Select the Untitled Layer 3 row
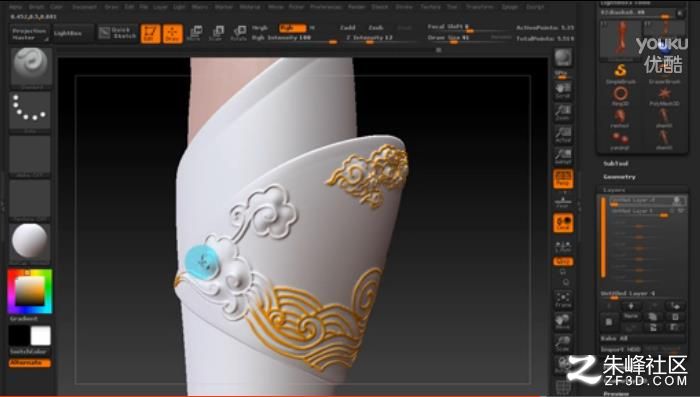The width and height of the screenshot is (700, 397). click(648, 211)
